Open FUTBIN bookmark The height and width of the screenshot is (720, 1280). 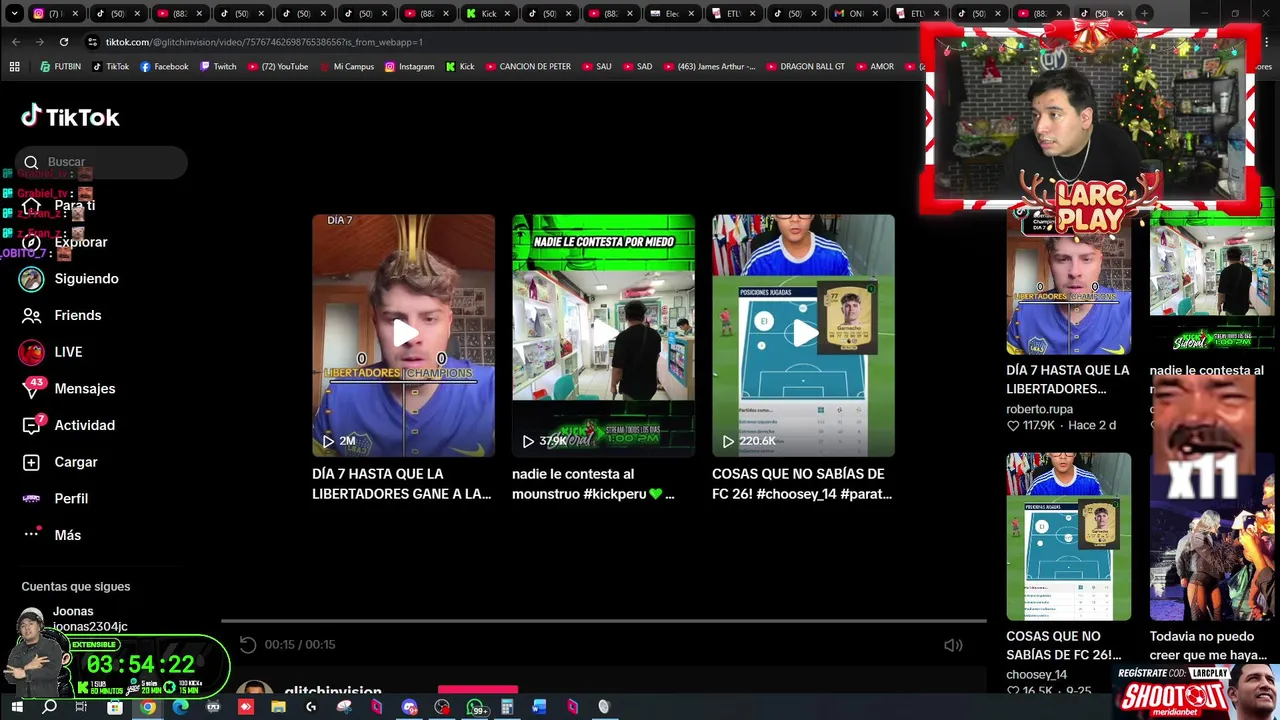pos(60,67)
